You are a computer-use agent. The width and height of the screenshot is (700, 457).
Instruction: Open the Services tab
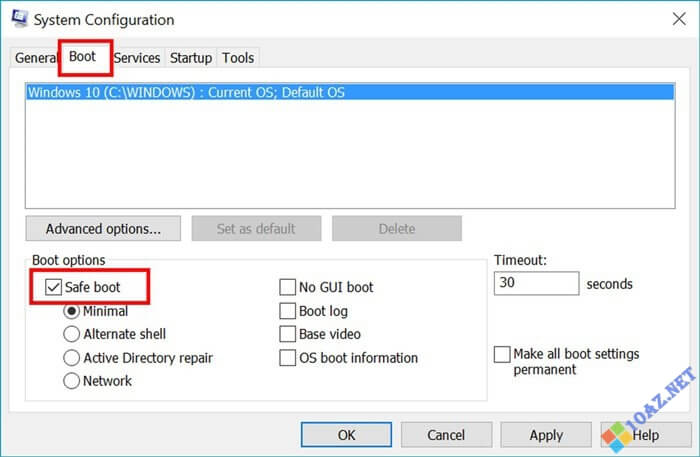[137, 58]
